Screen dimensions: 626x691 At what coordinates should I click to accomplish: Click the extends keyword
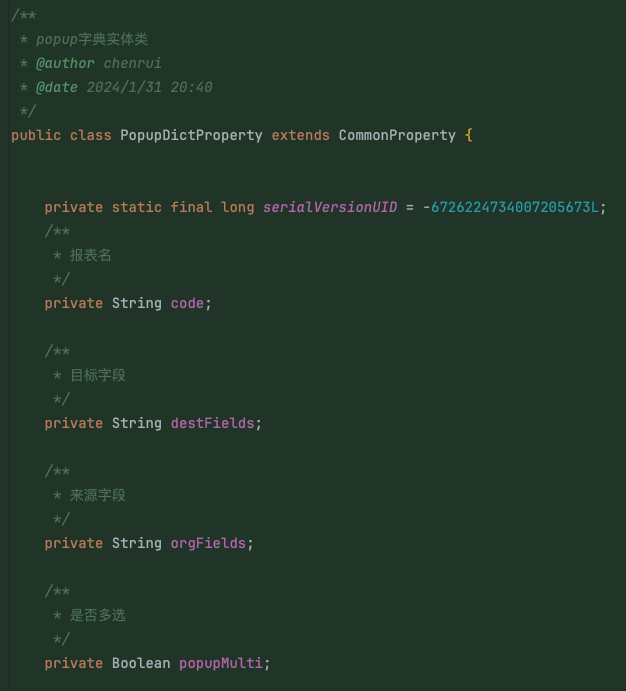click(x=300, y=135)
